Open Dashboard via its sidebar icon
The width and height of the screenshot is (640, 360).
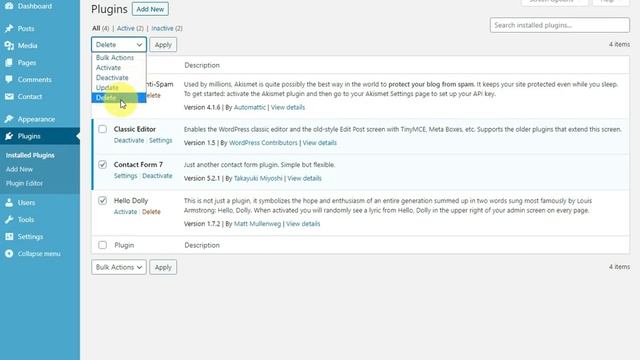9,6
